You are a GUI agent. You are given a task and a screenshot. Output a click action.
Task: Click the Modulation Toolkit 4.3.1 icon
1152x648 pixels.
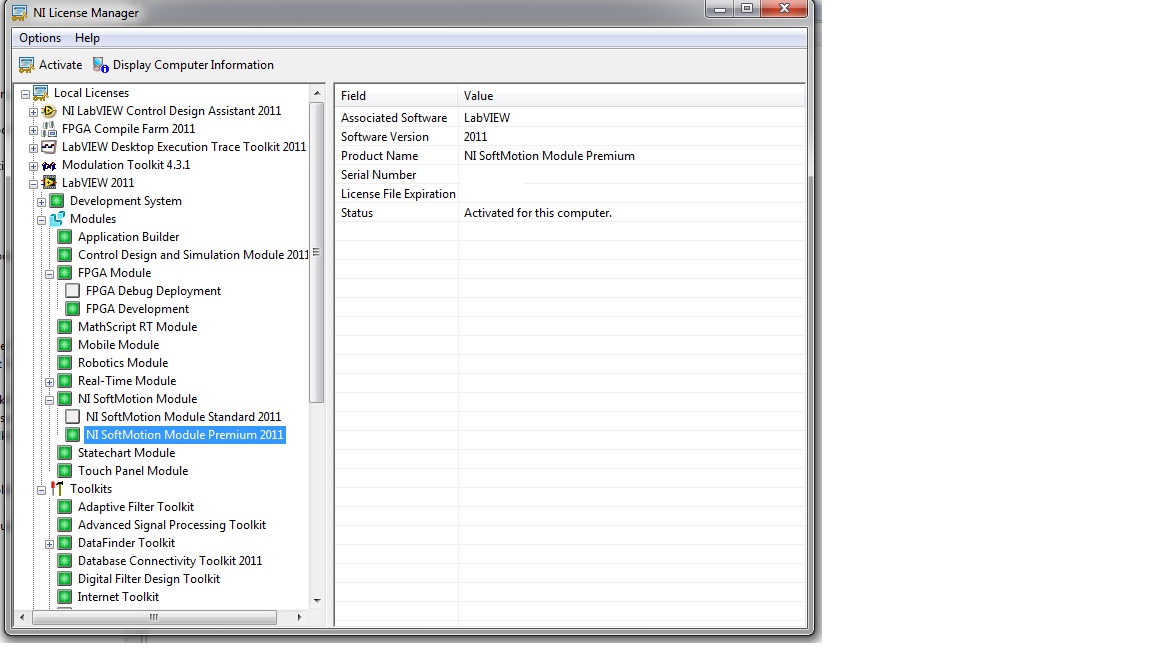(49, 165)
